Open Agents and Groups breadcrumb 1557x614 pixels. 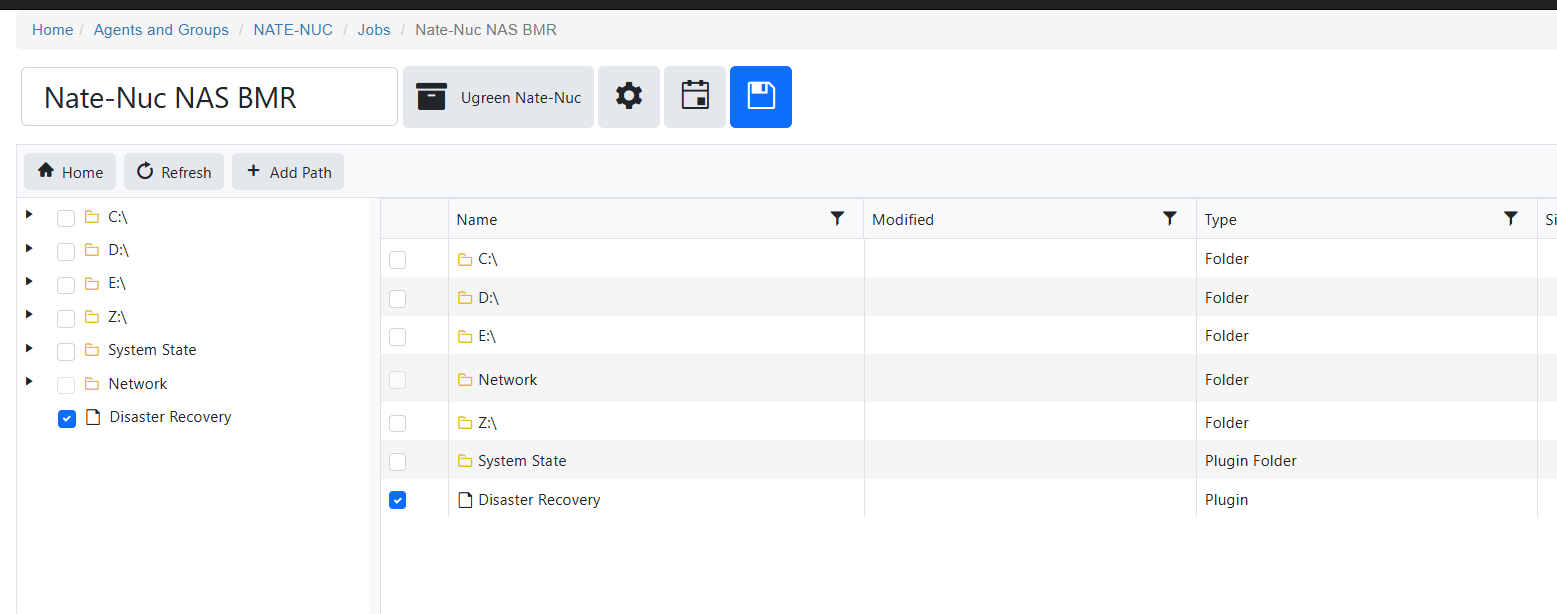click(x=161, y=30)
